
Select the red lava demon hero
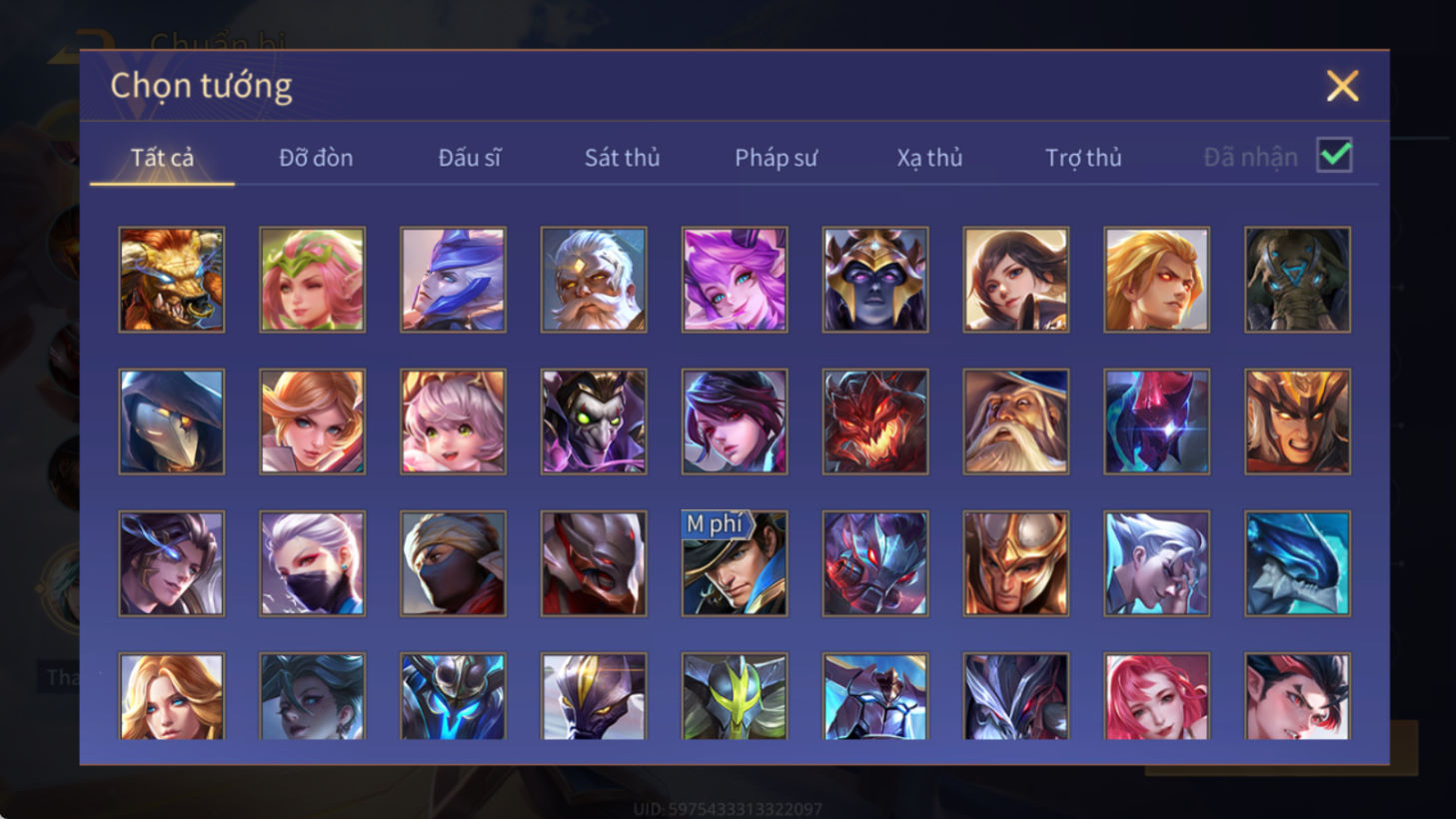coord(875,421)
